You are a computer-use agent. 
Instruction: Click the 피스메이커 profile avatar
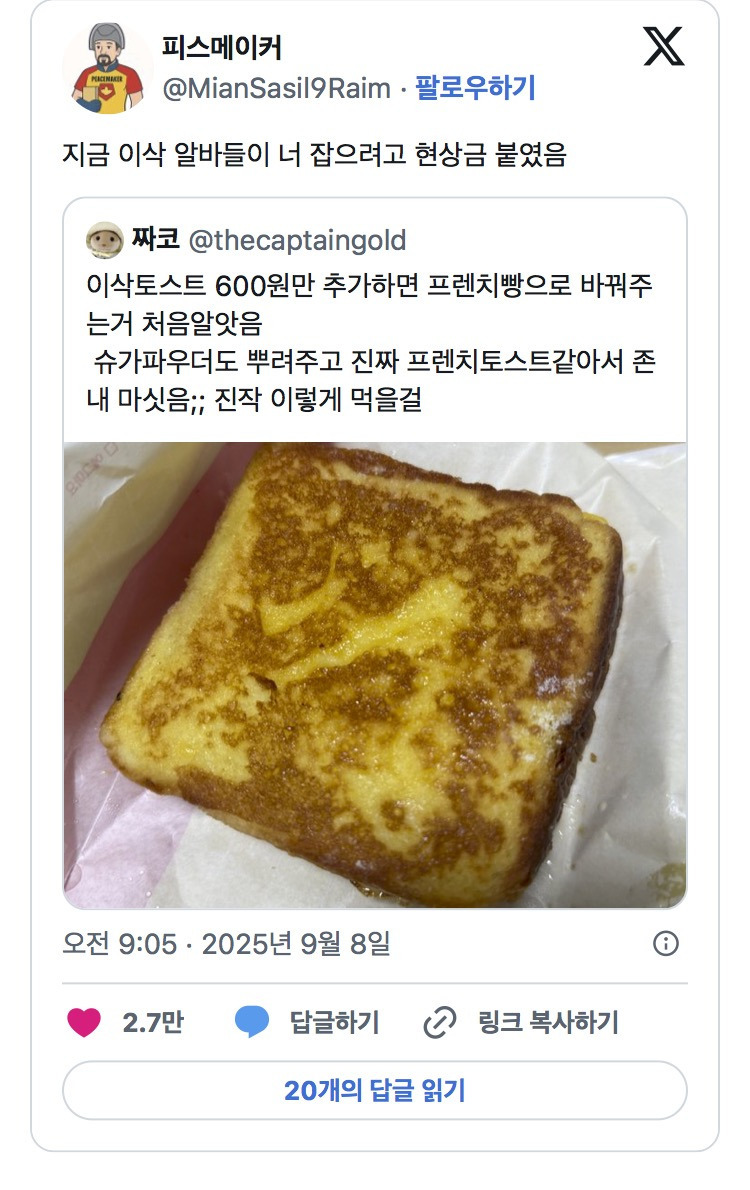point(107,68)
